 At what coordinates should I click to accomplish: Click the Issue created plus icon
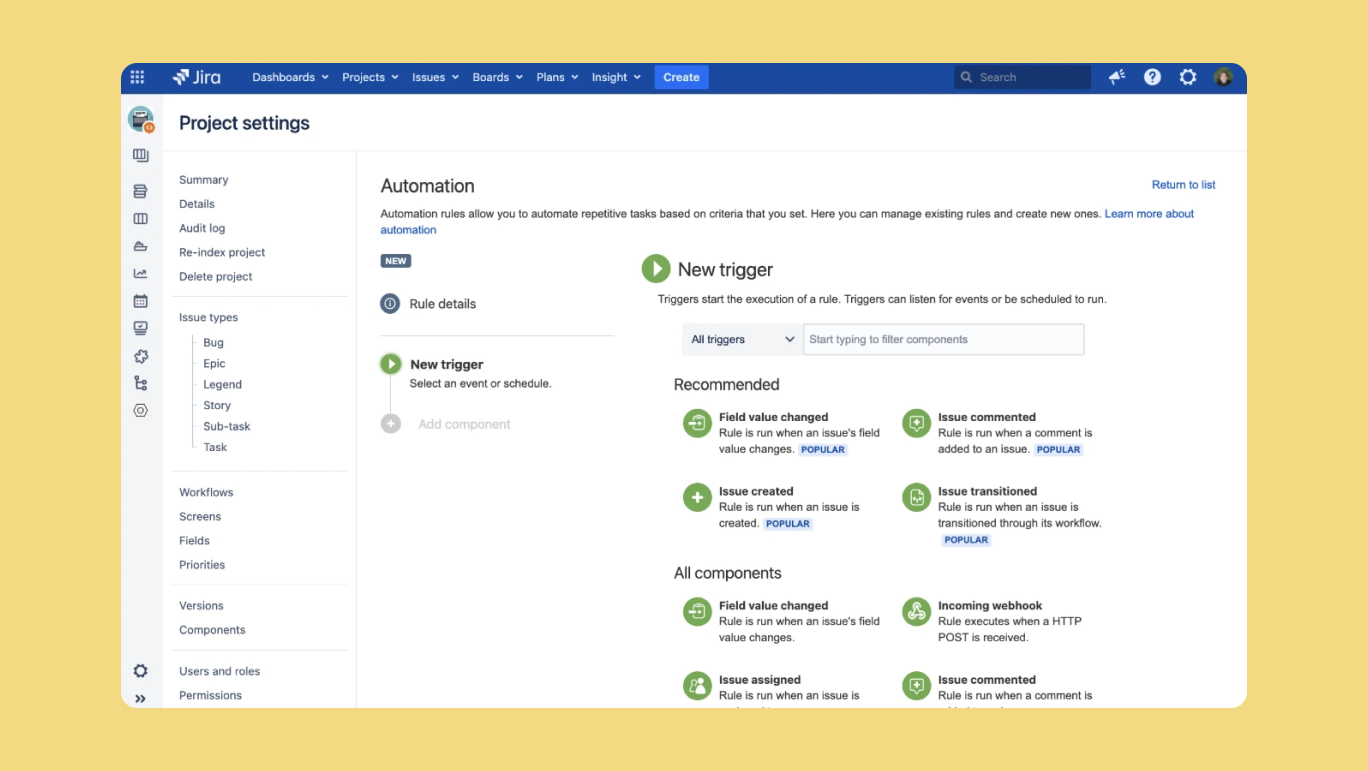pyautogui.click(x=697, y=497)
